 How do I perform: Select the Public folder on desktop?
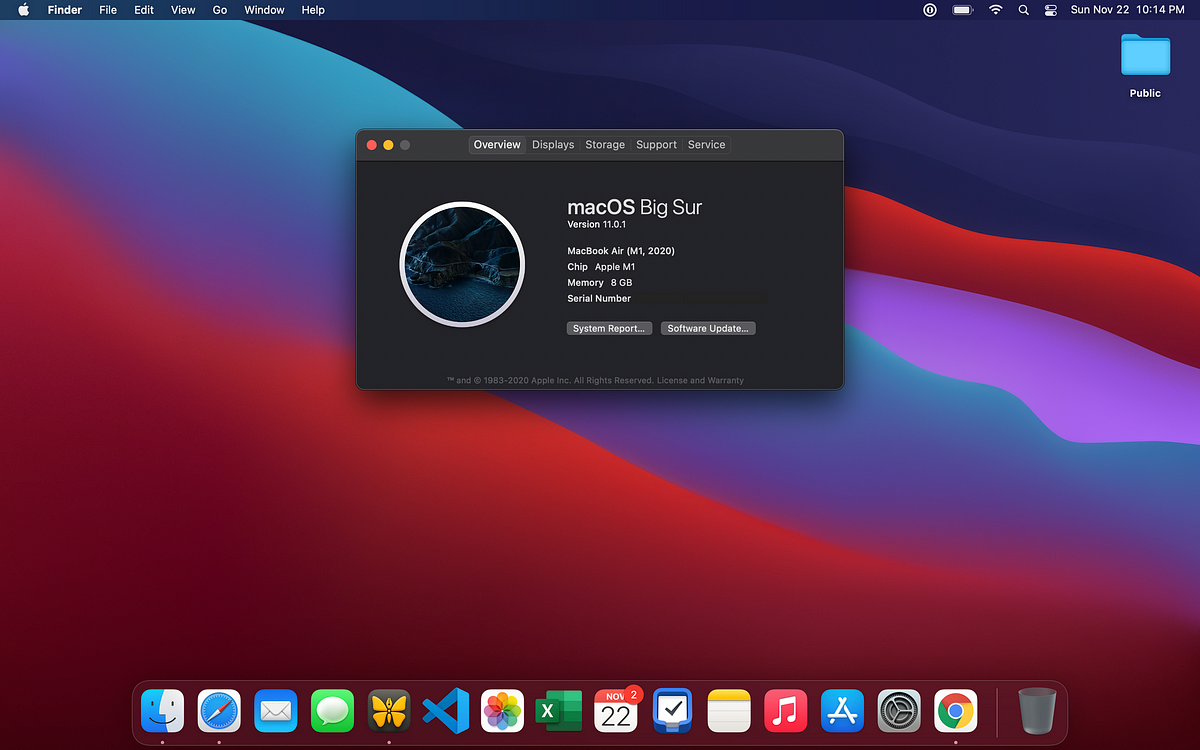1145,65
